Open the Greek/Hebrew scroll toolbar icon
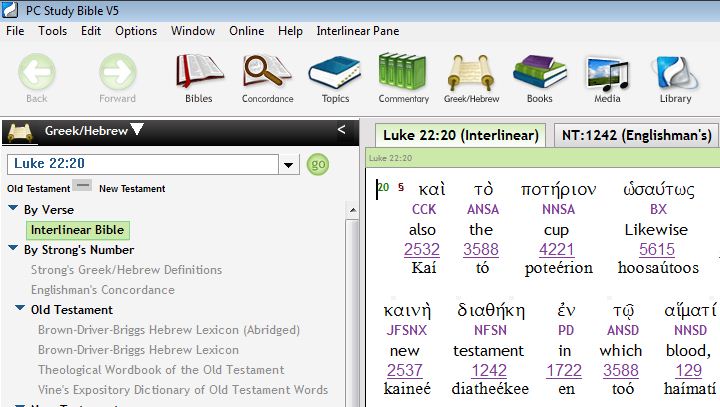The image size is (720, 407). pos(471,72)
